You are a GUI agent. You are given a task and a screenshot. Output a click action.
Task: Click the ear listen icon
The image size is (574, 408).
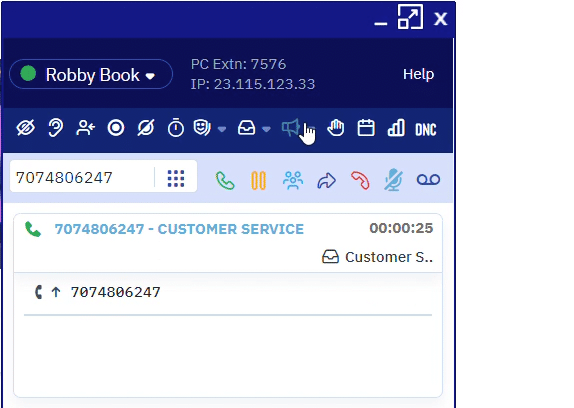(56, 128)
